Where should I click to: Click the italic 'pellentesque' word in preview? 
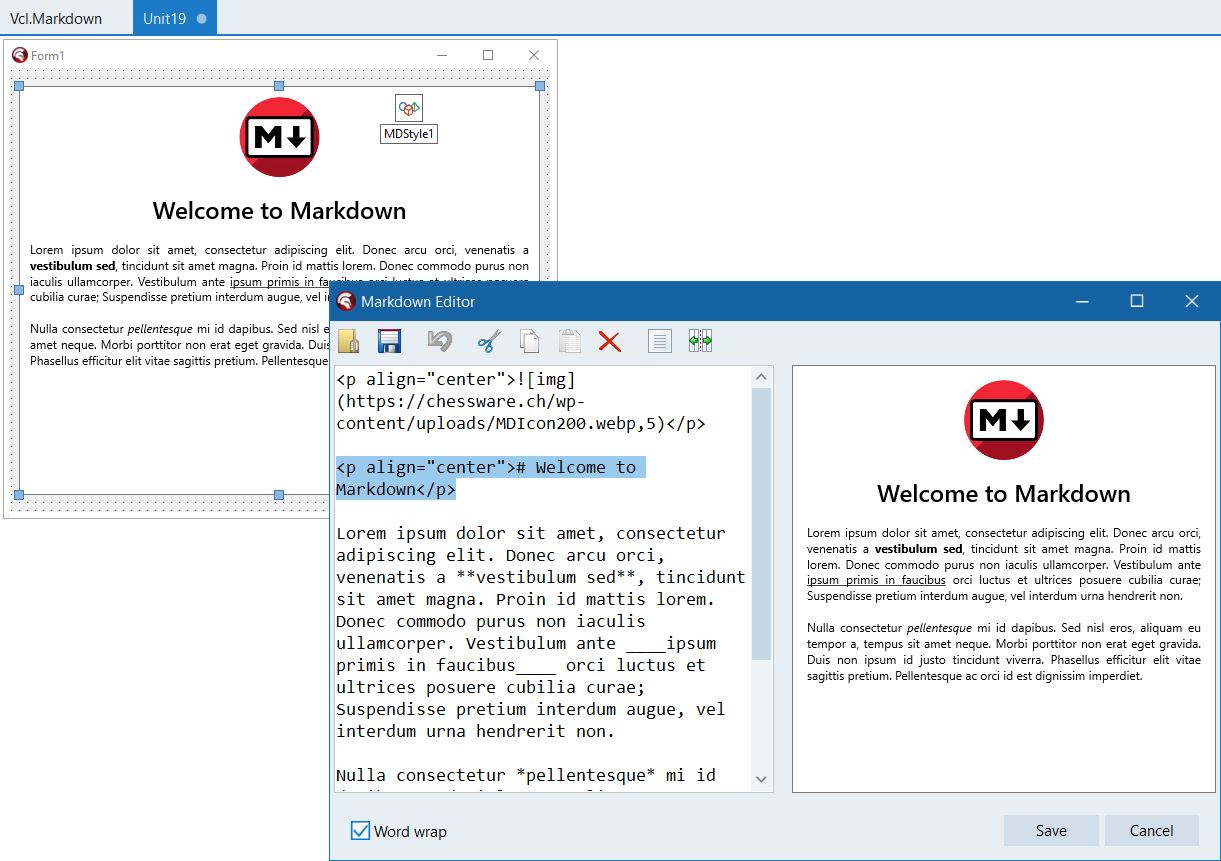pos(939,628)
